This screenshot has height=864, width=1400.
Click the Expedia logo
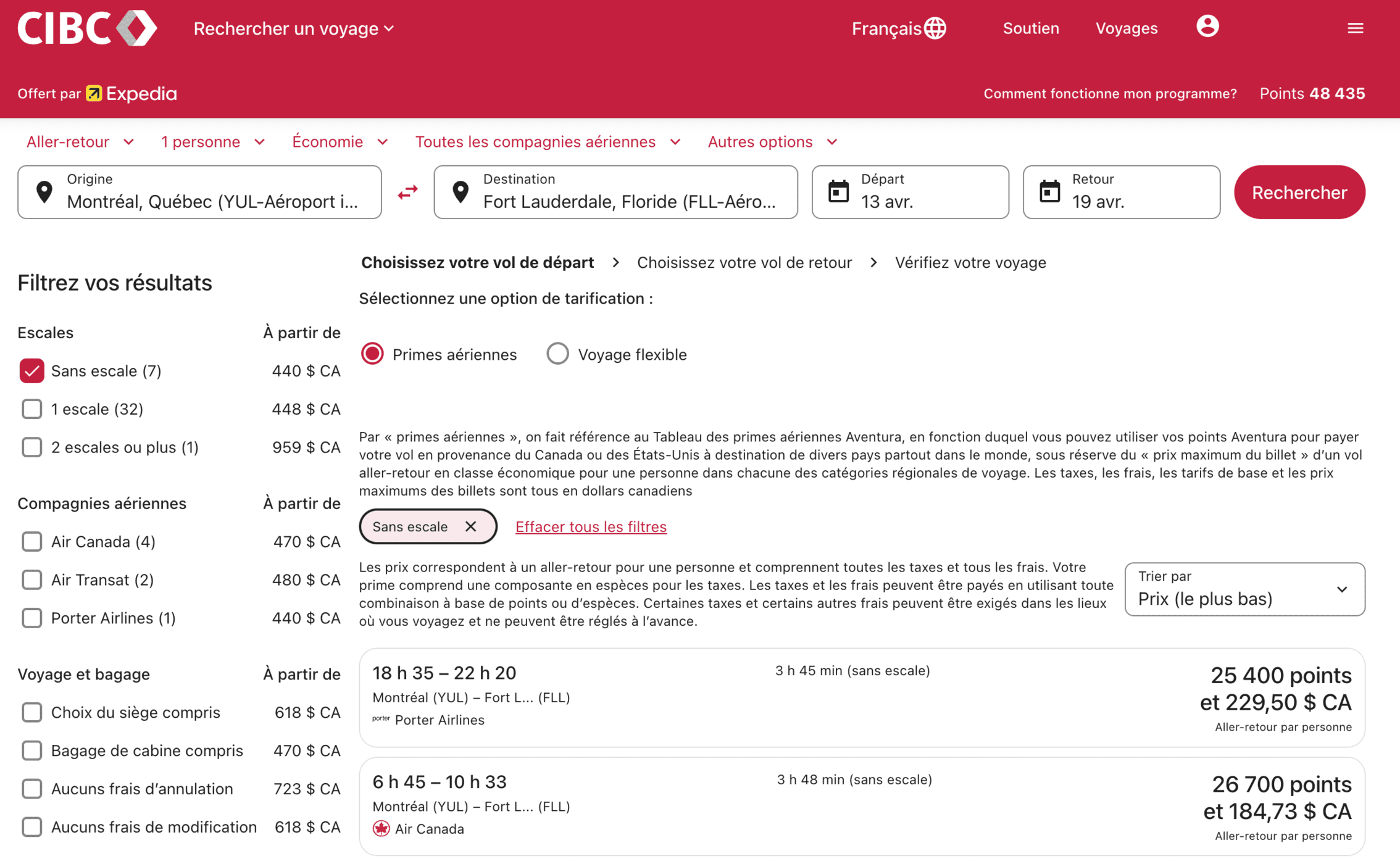(131, 93)
